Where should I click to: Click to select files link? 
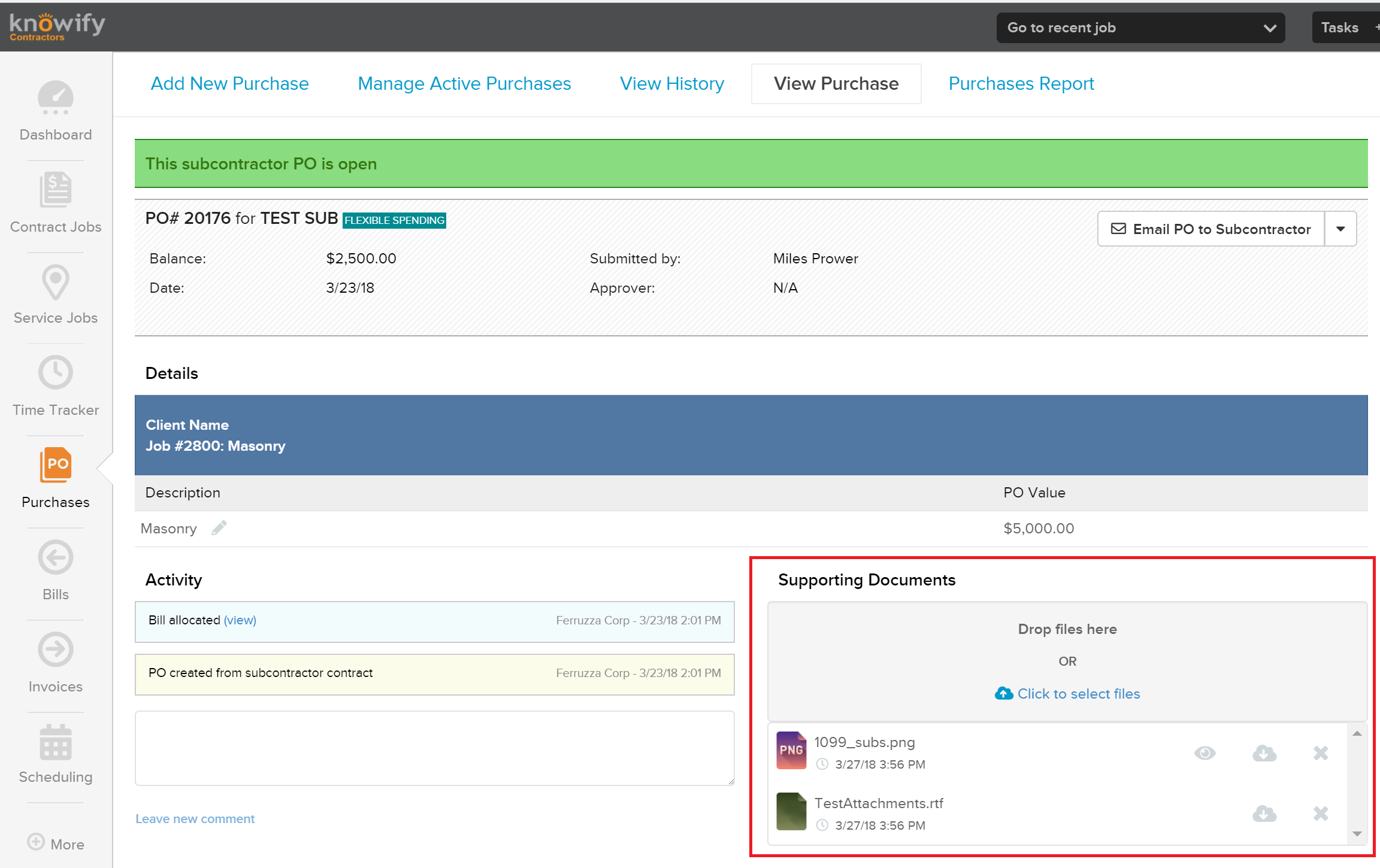coord(1078,693)
